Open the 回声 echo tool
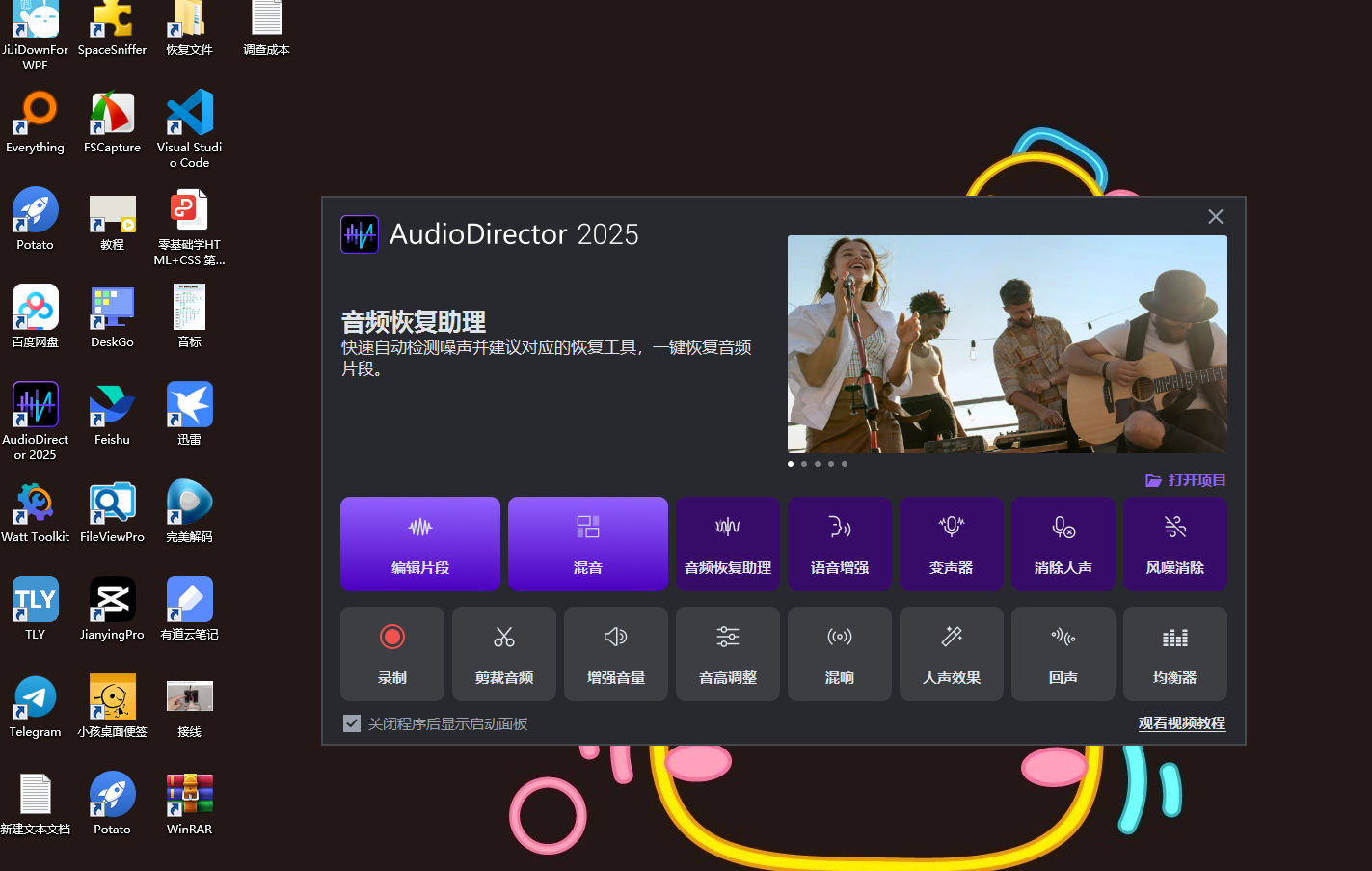Screen dimensions: 1372x871 (x=1063, y=654)
